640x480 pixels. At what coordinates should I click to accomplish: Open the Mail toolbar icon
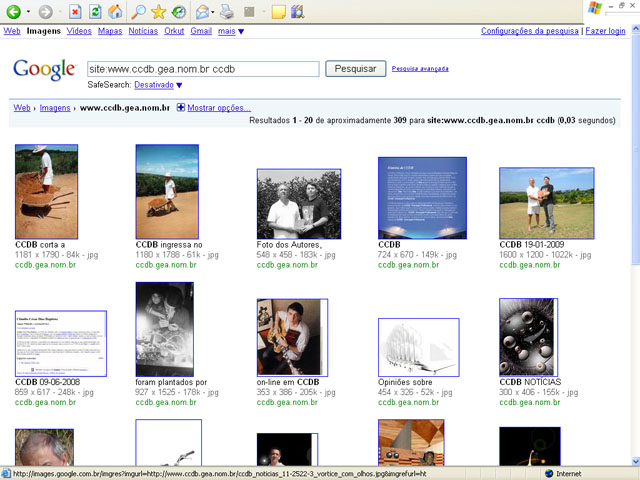[x=203, y=12]
